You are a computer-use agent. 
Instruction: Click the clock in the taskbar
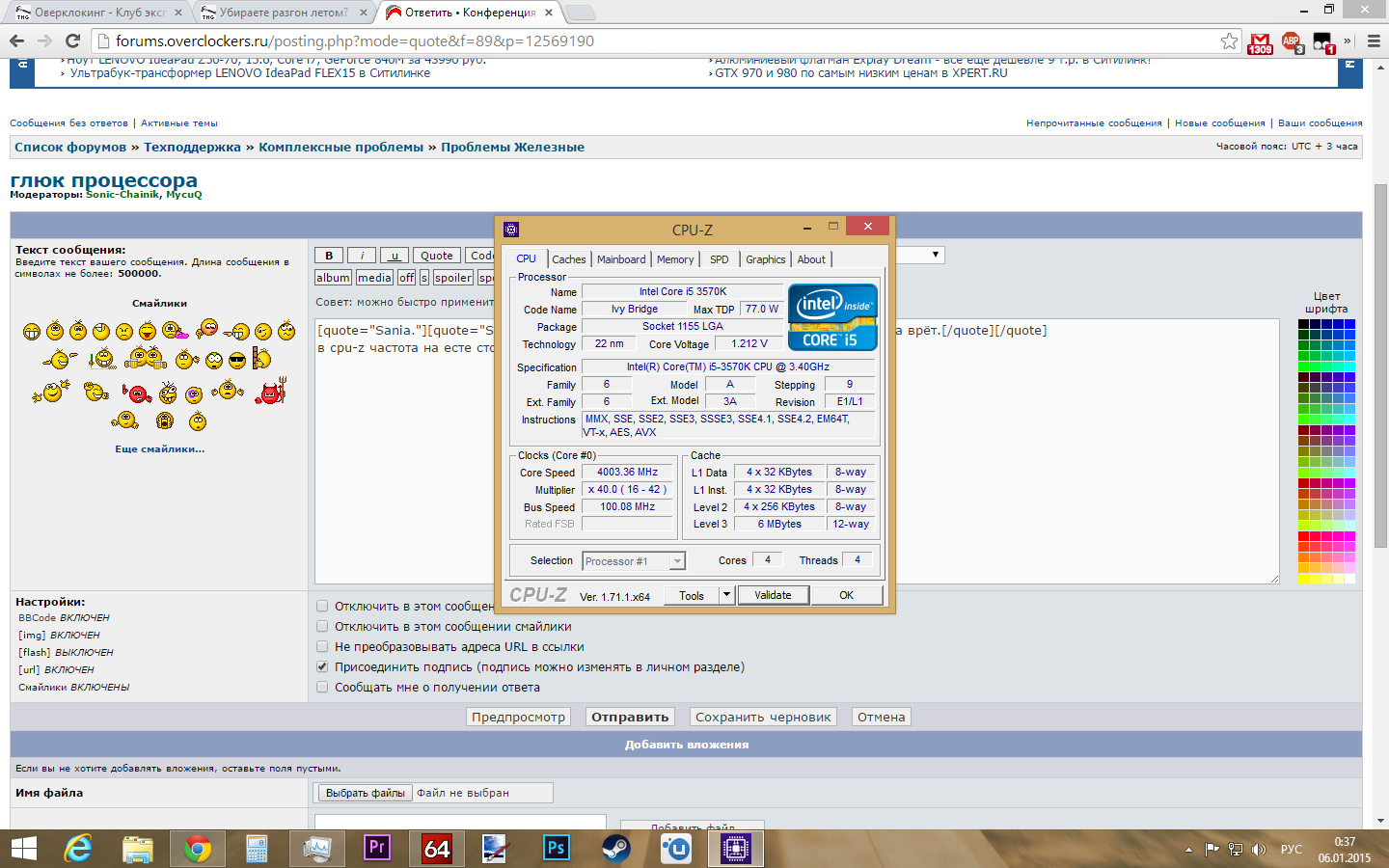(1345, 850)
